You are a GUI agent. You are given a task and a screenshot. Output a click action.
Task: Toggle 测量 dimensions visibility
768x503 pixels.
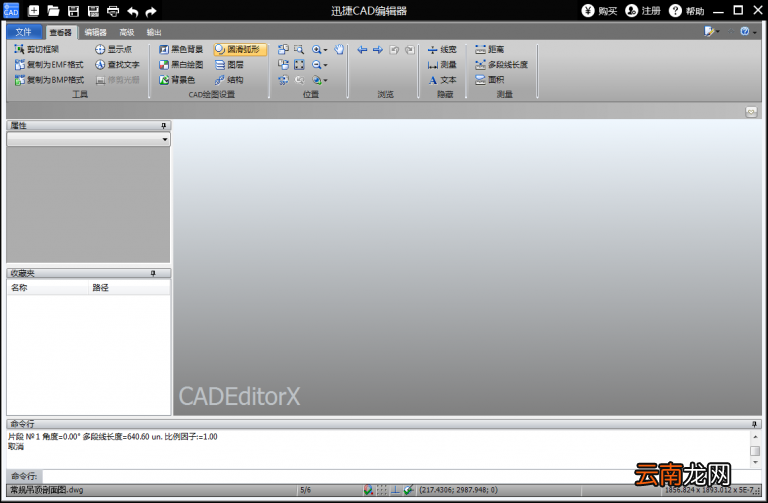coord(442,64)
